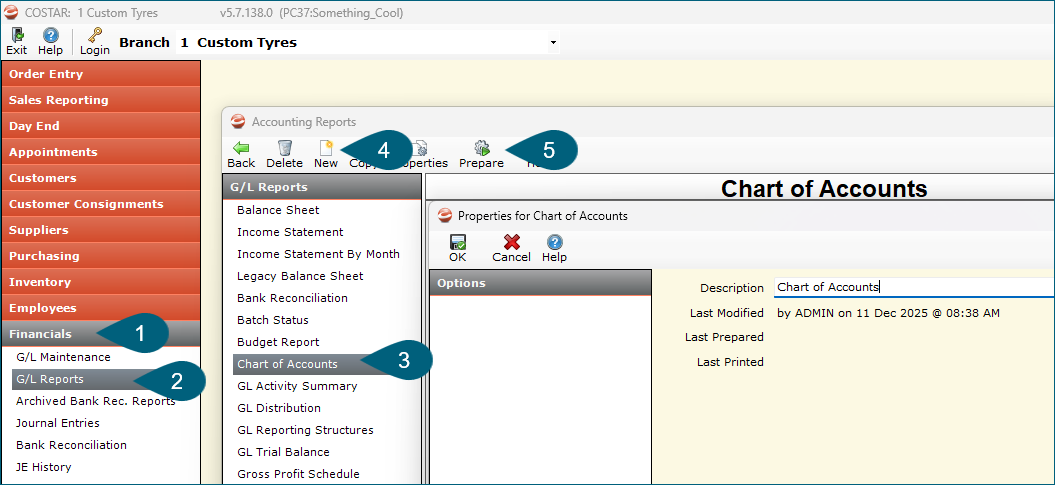Open the Branch dropdown arrow
This screenshot has height=485, width=1055.
pos(553,42)
